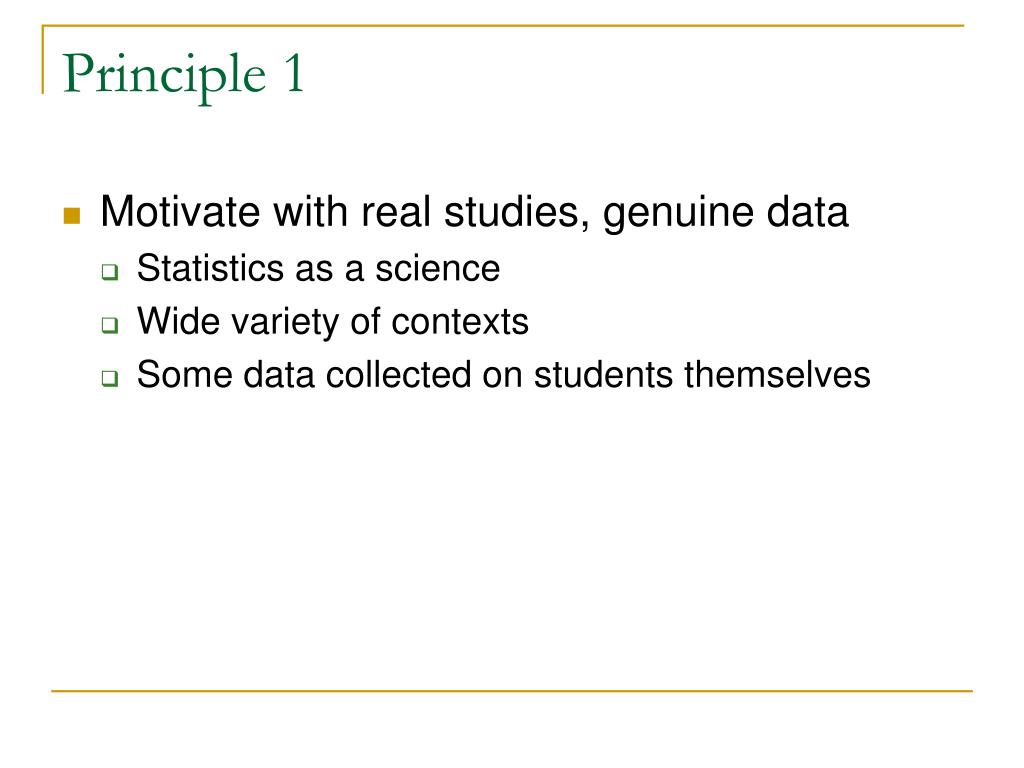Image resolution: width=1024 pixels, height=768 pixels.
Task: Select the word contexts in second sub-bullet
Action: (460, 322)
